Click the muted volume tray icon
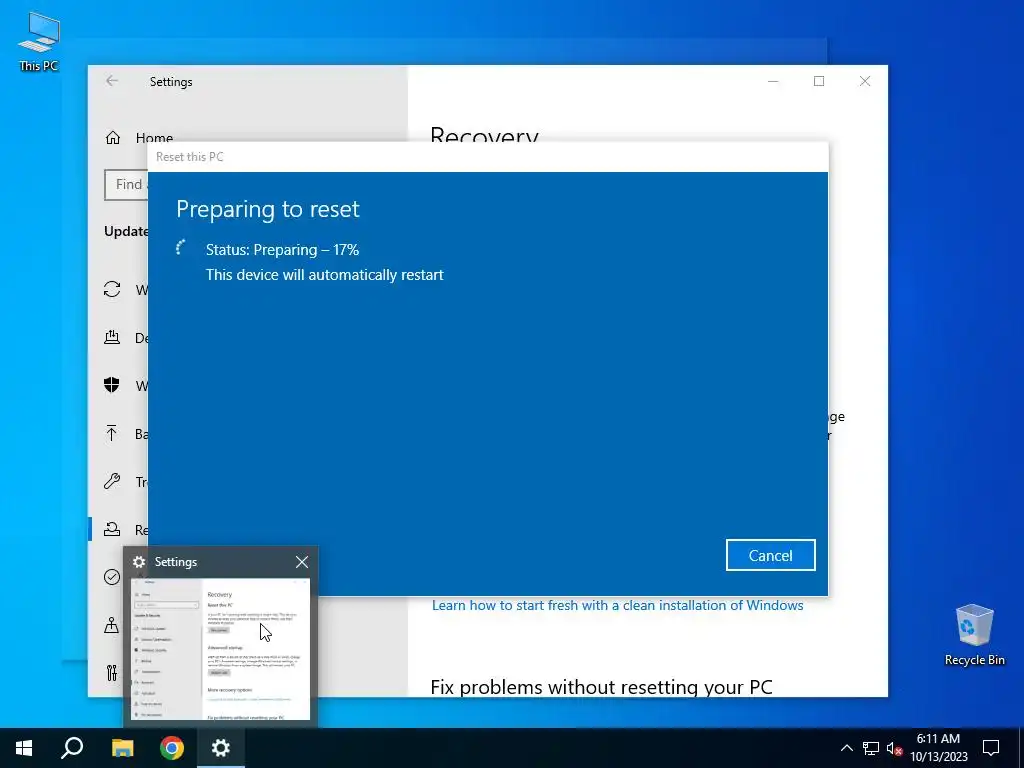Image resolution: width=1024 pixels, height=768 pixels. [894, 748]
